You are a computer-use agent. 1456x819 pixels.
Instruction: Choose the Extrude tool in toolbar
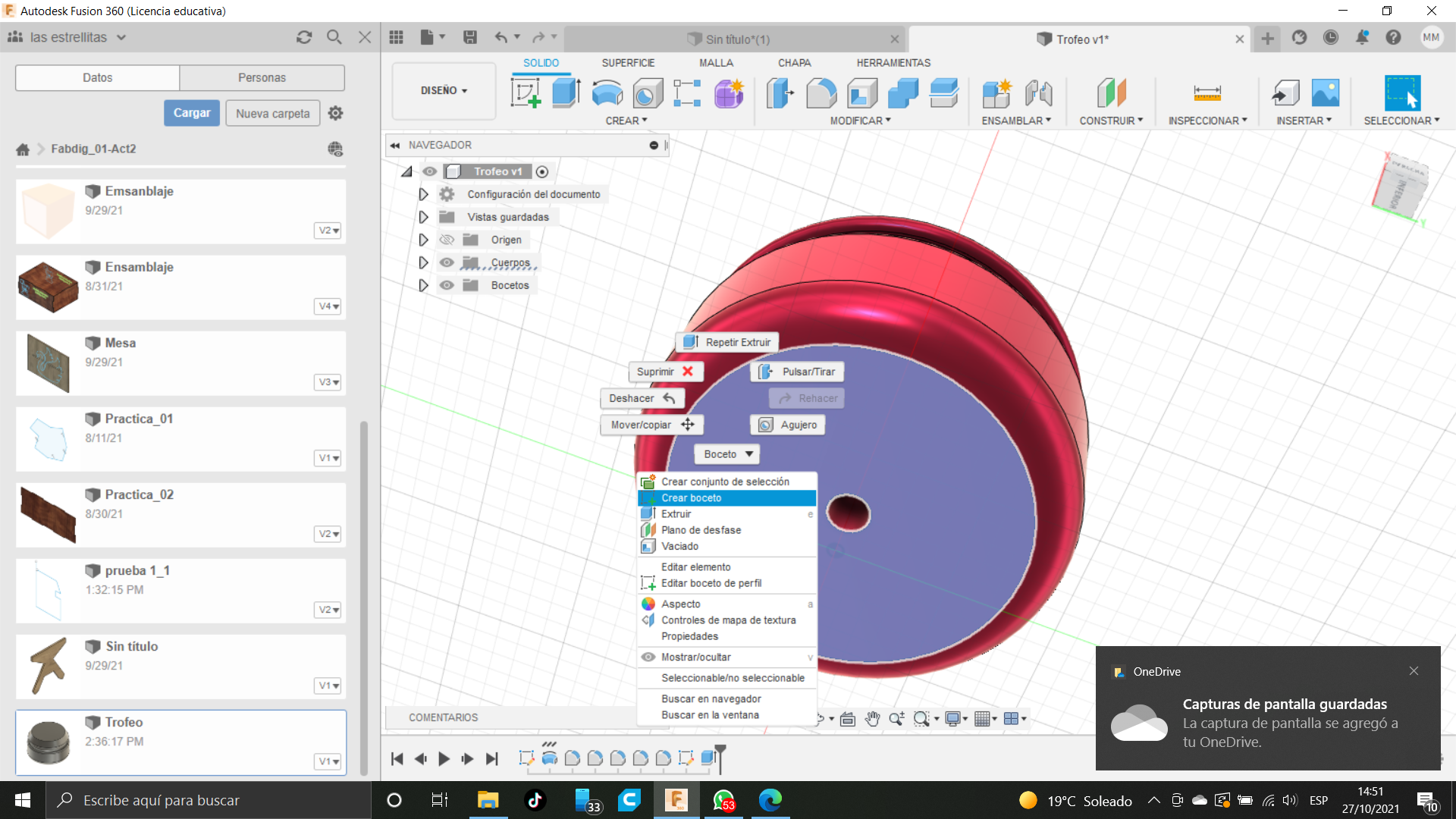566,93
